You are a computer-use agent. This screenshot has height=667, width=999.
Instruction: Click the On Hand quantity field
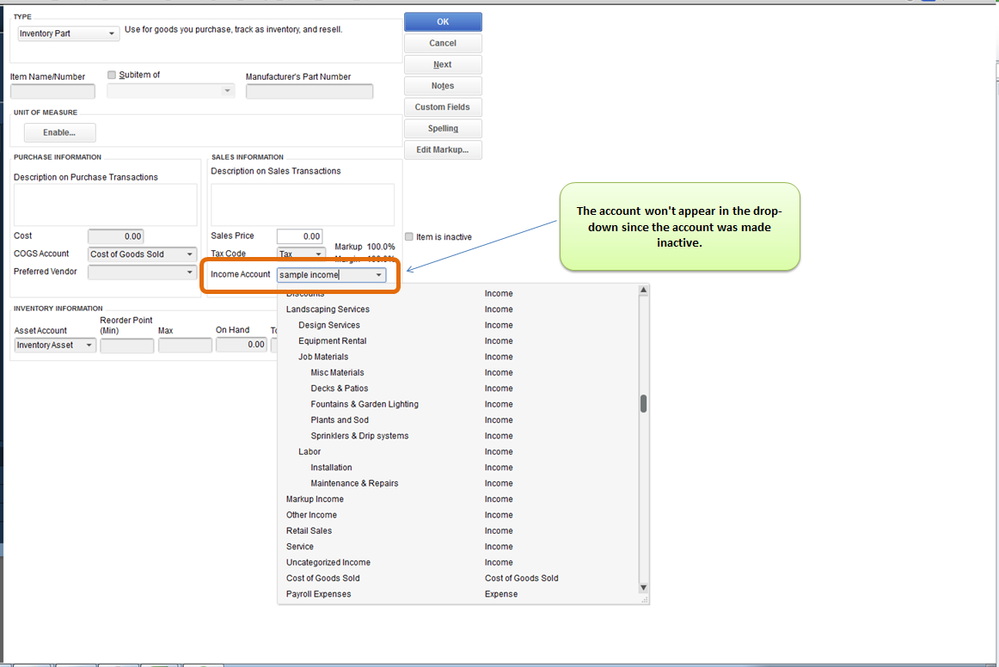click(x=241, y=345)
